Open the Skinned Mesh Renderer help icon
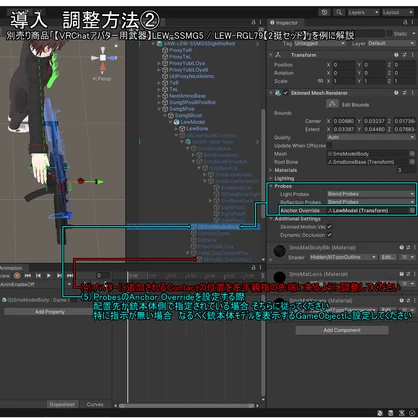The width and height of the screenshot is (418, 418). 396,93
